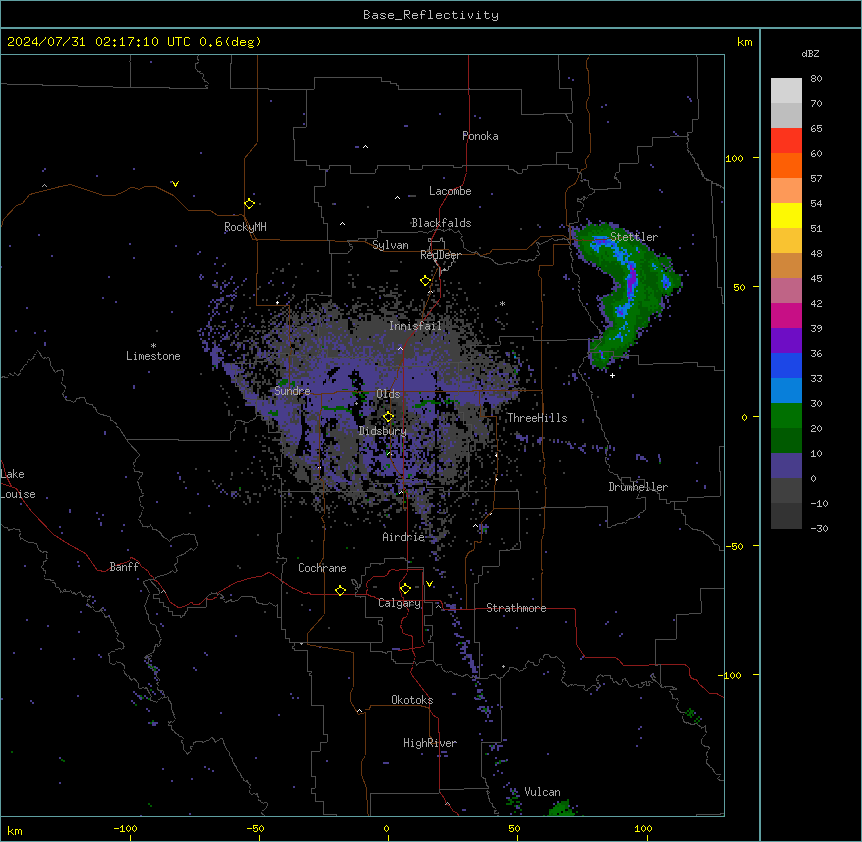Pick the magenta 39-42 dBZ legend swatch

[x=786, y=315]
